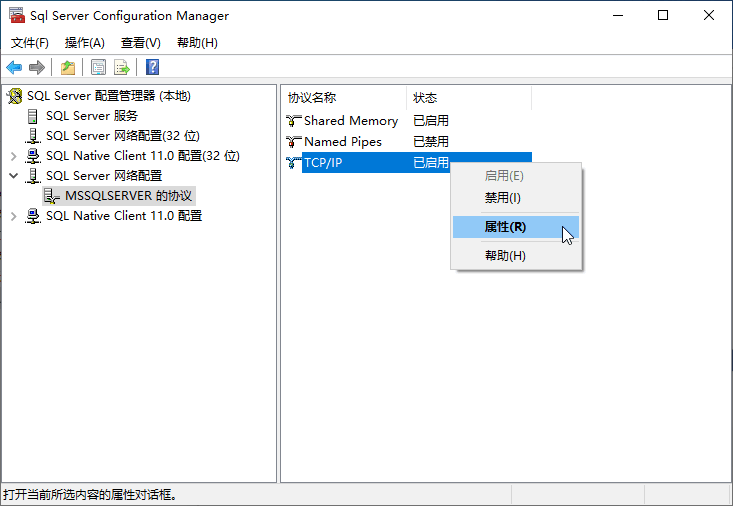Open the 操作(A) menu
The image size is (733, 506).
coord(85,43)
